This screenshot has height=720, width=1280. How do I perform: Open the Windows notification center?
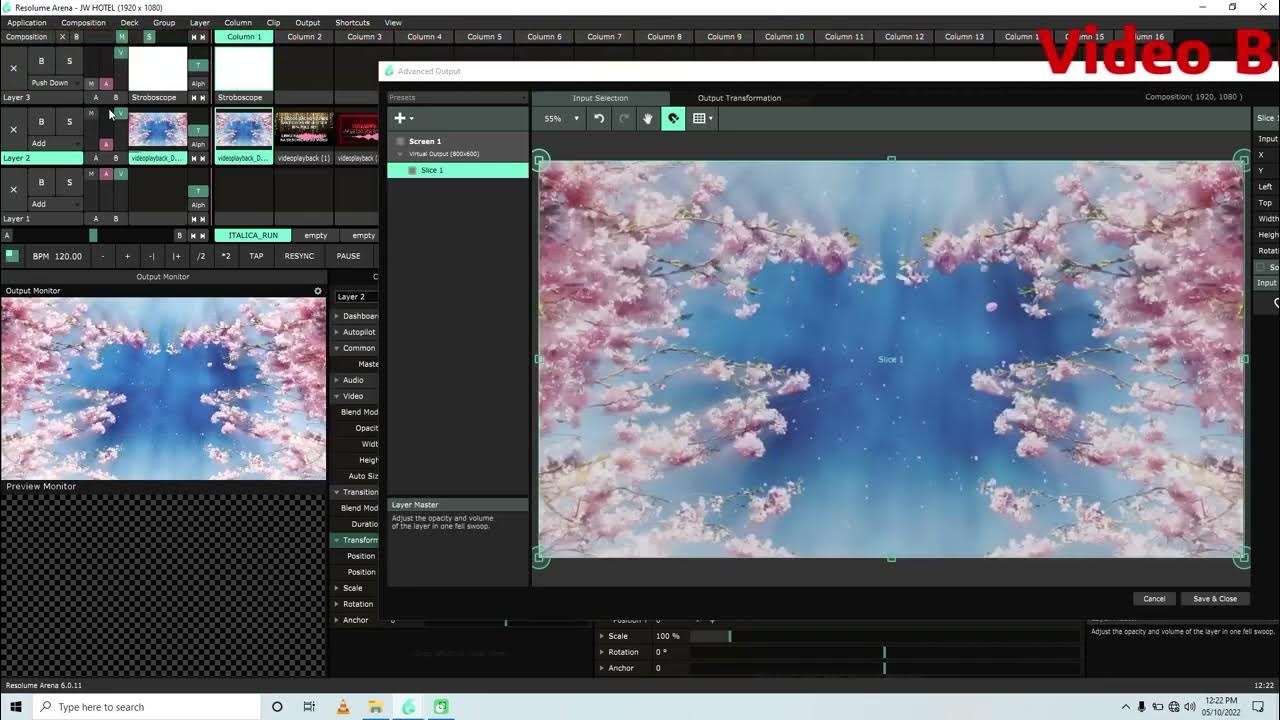[1258, 707]
